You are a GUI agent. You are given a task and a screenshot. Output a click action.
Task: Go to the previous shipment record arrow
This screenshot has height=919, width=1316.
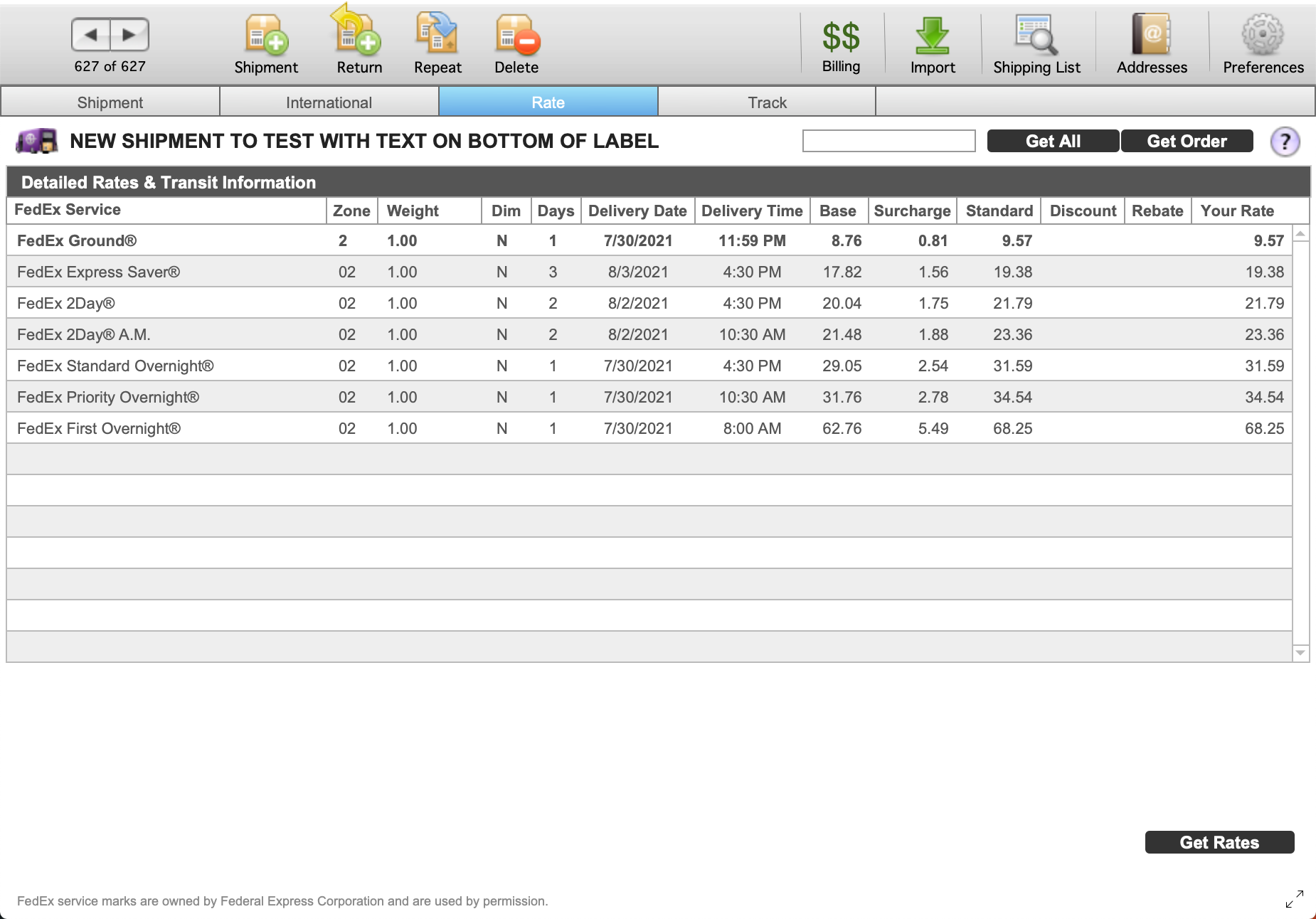pyautogui.click(x=91, y=34)
